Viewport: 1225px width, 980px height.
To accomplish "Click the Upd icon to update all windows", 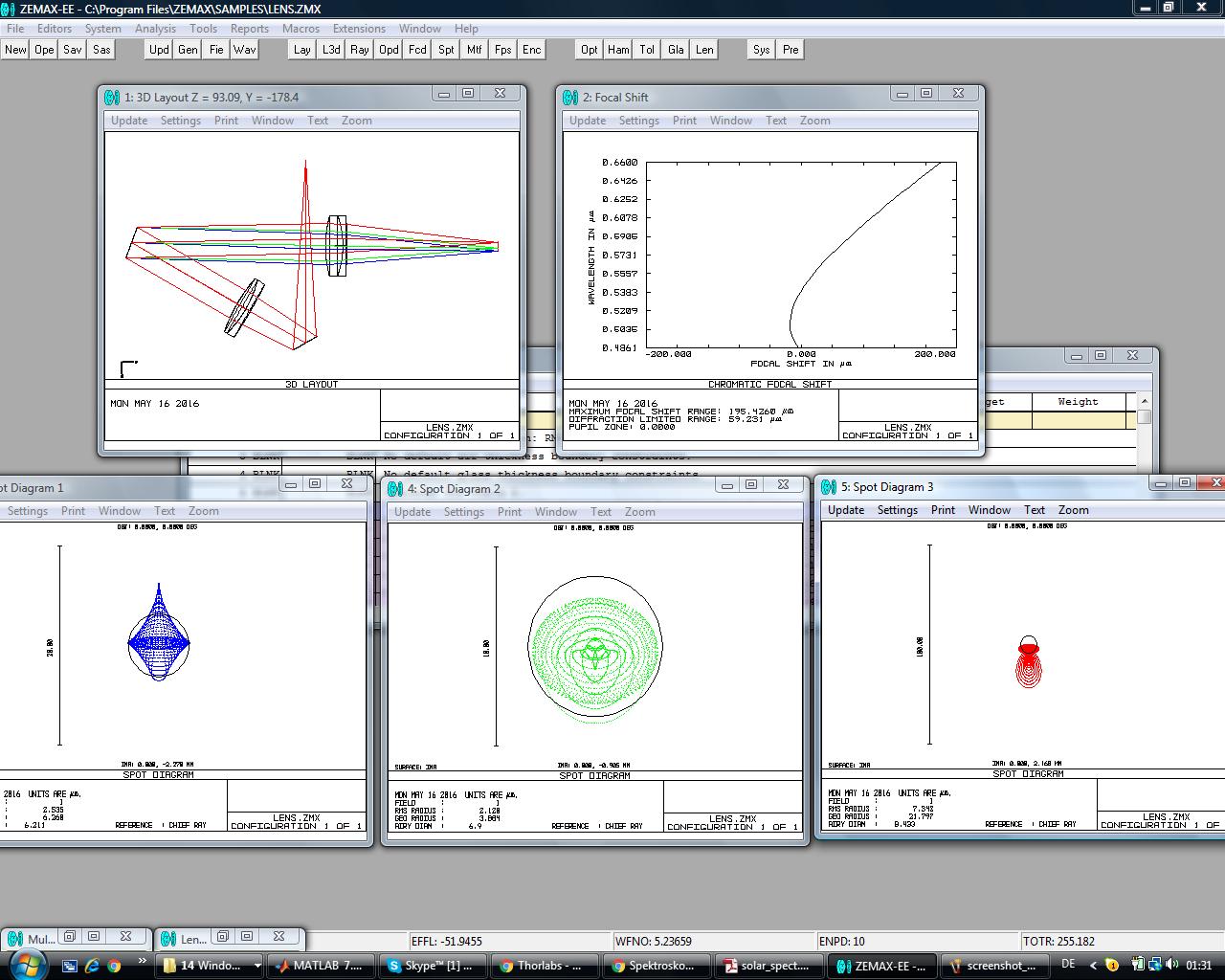I will coord(158,49).
